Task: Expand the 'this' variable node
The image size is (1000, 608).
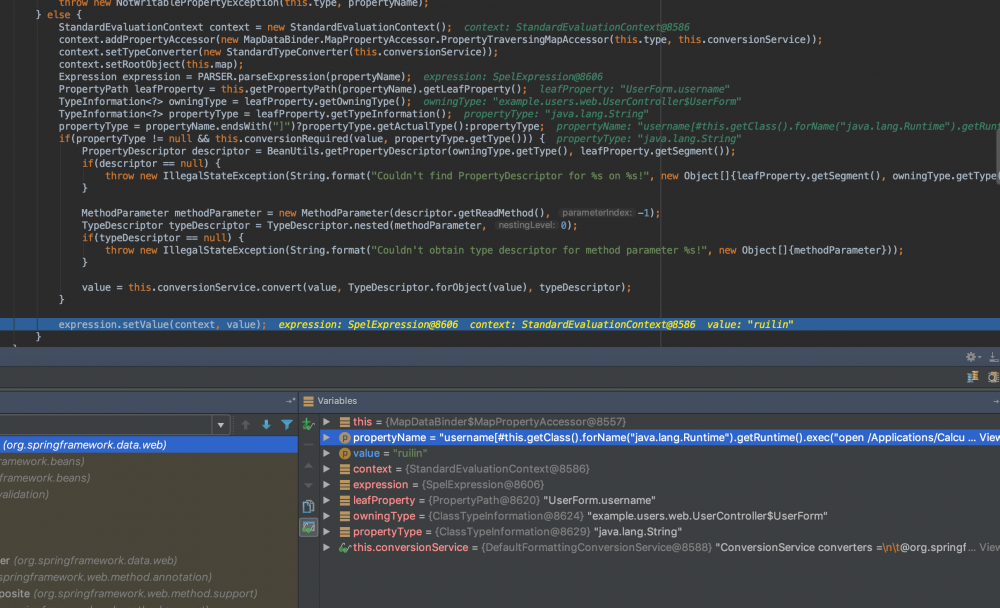Action: click(x=326, y=422)
